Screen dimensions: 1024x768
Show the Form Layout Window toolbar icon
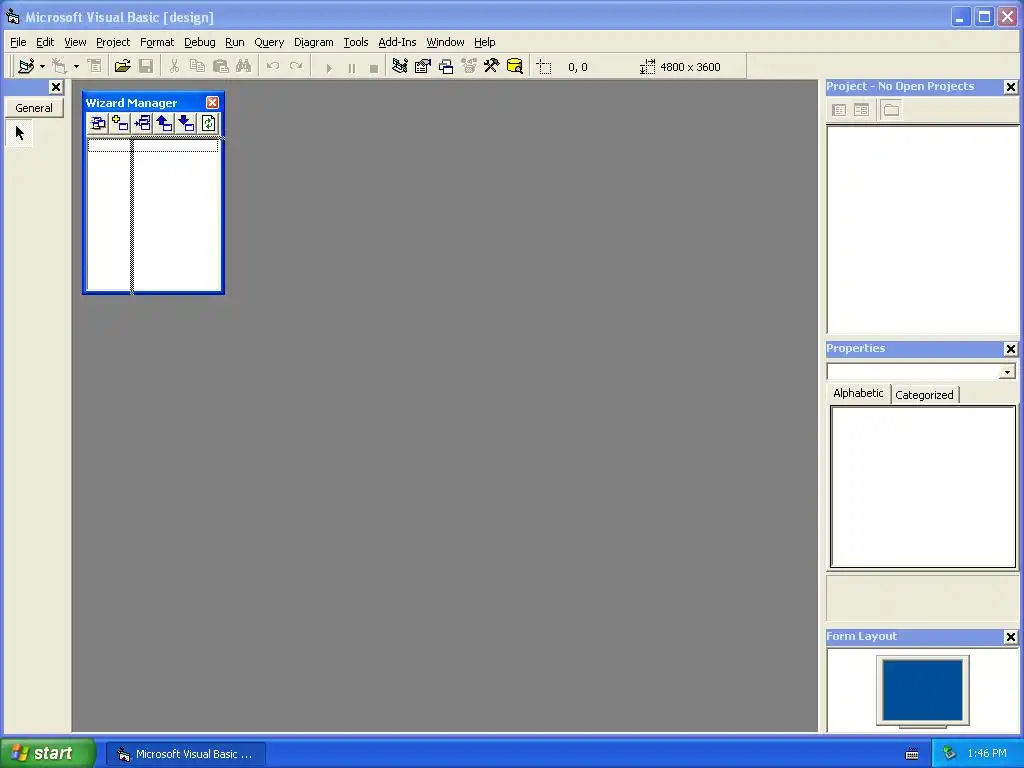(446, 66)
